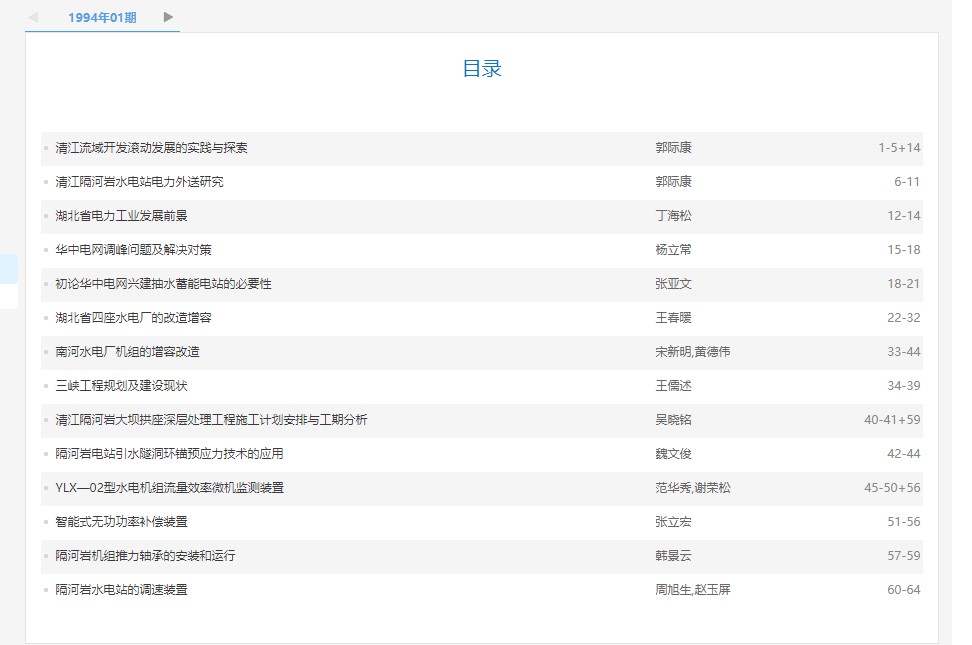
Task: Click page range 12-14
Action: [x=904, y=216]
